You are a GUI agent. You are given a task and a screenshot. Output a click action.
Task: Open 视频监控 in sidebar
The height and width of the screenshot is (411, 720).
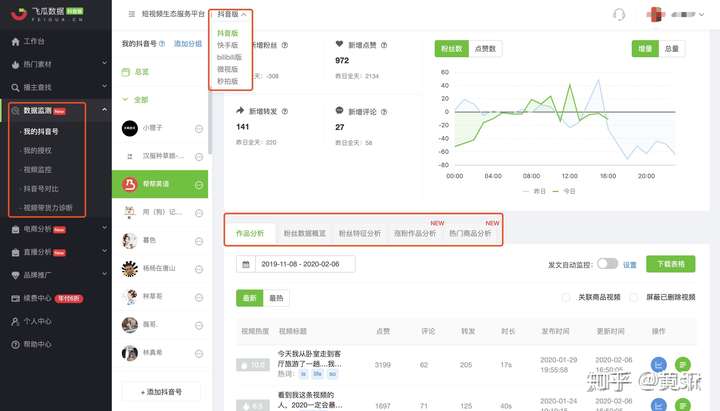click(38, 170)
